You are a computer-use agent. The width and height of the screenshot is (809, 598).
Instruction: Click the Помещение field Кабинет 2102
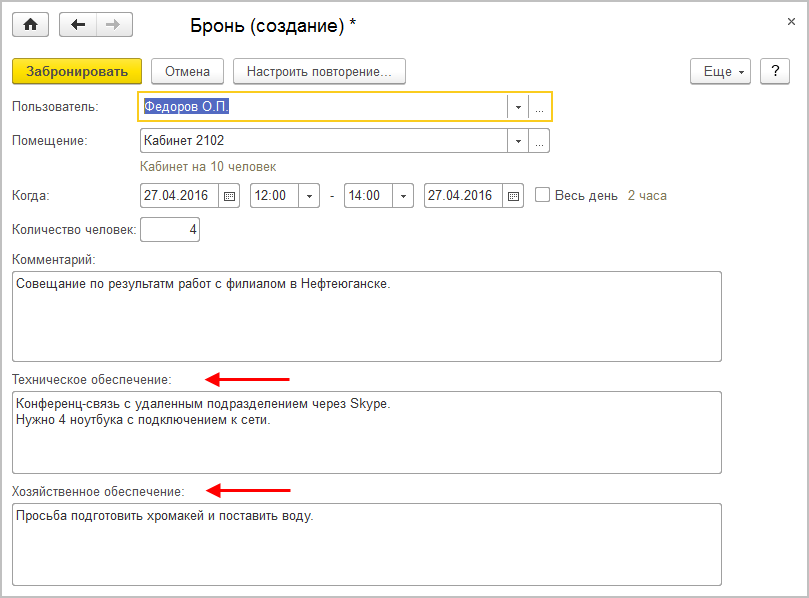point(323,141)
